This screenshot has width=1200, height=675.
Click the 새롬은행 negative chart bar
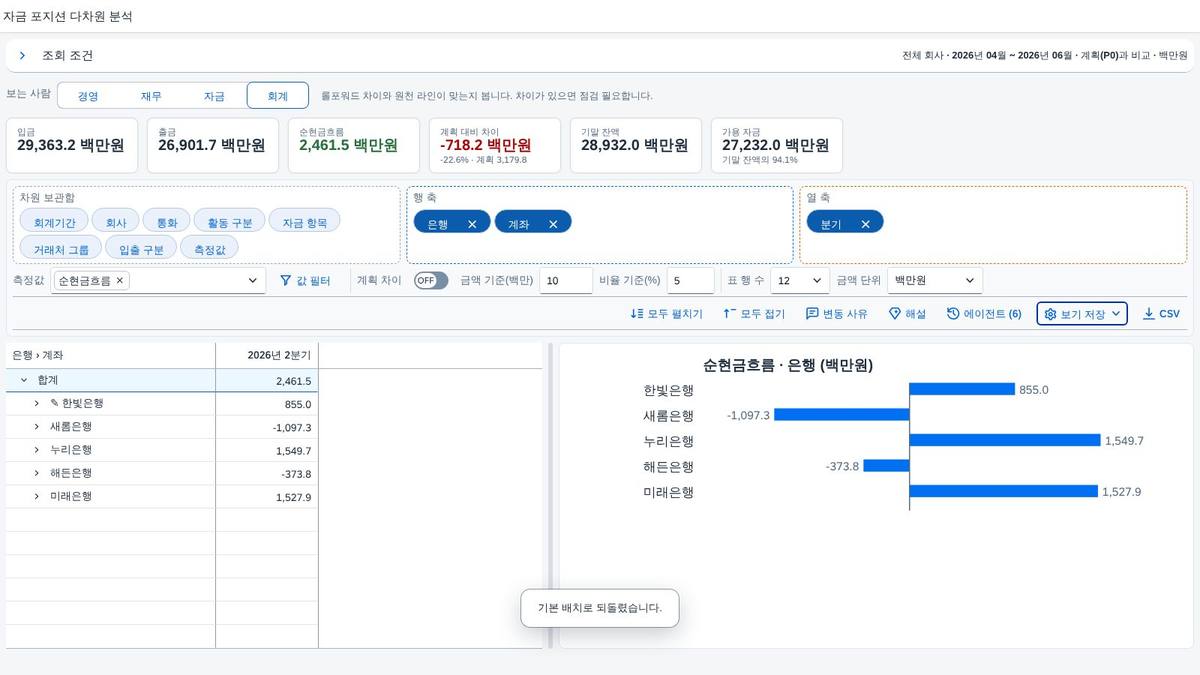[x=842, y=414]
